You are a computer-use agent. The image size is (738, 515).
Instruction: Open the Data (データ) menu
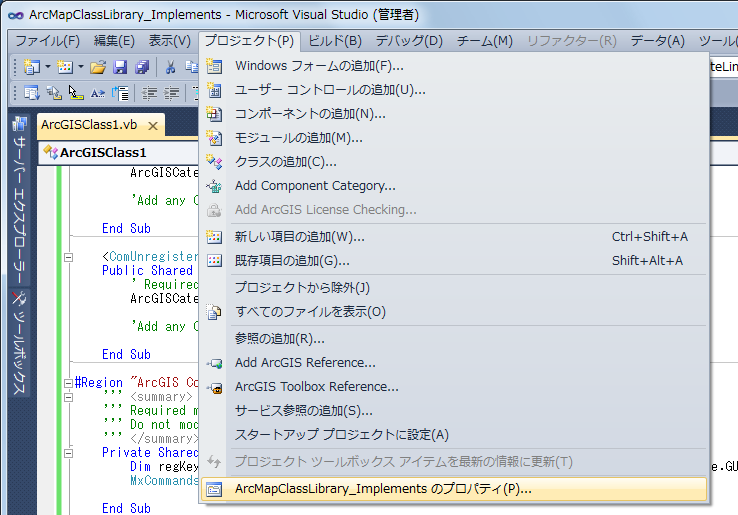point(658,41)
